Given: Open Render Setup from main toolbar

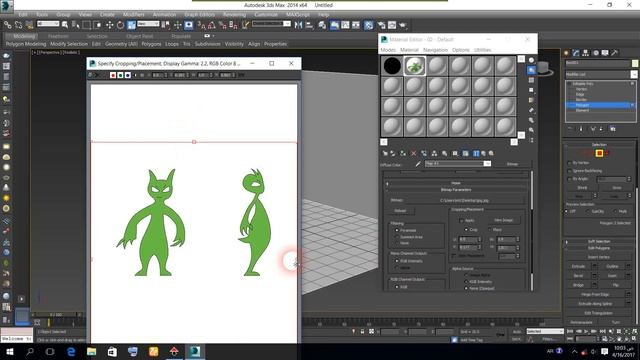Looking at the screenshot, I should click(x=381, y=25).
